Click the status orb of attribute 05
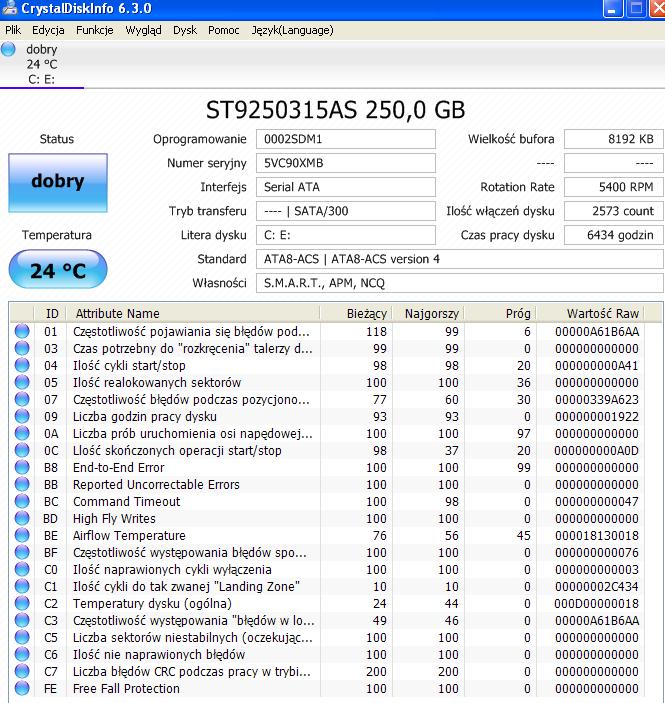Screen dimensions: 665x703 coord(22,382)
